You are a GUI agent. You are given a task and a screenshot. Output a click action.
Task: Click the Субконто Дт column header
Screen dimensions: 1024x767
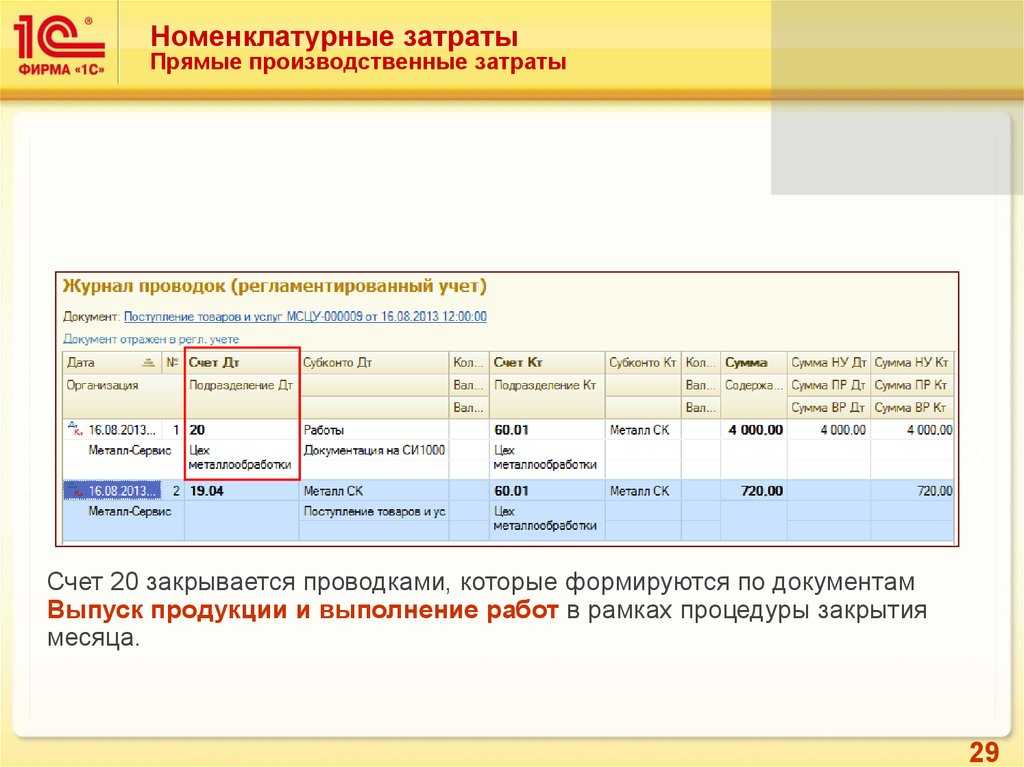374,363
